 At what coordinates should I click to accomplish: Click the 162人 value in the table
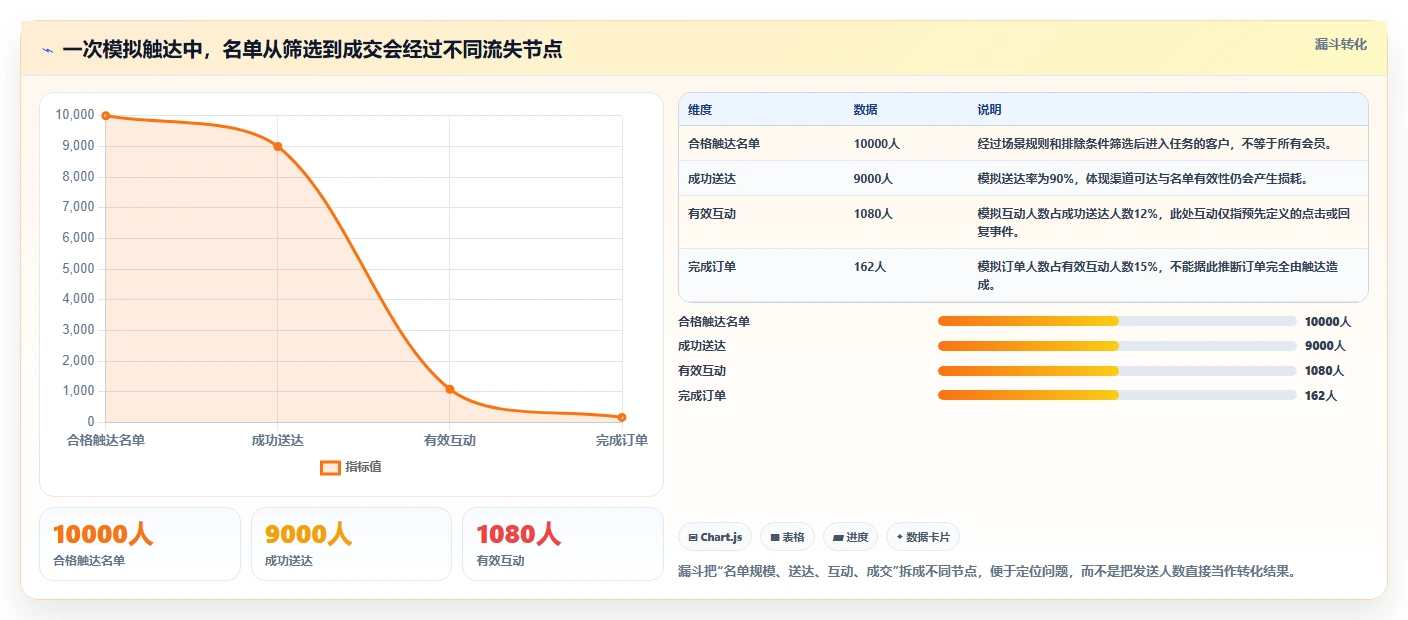click(x=869, y=267)
